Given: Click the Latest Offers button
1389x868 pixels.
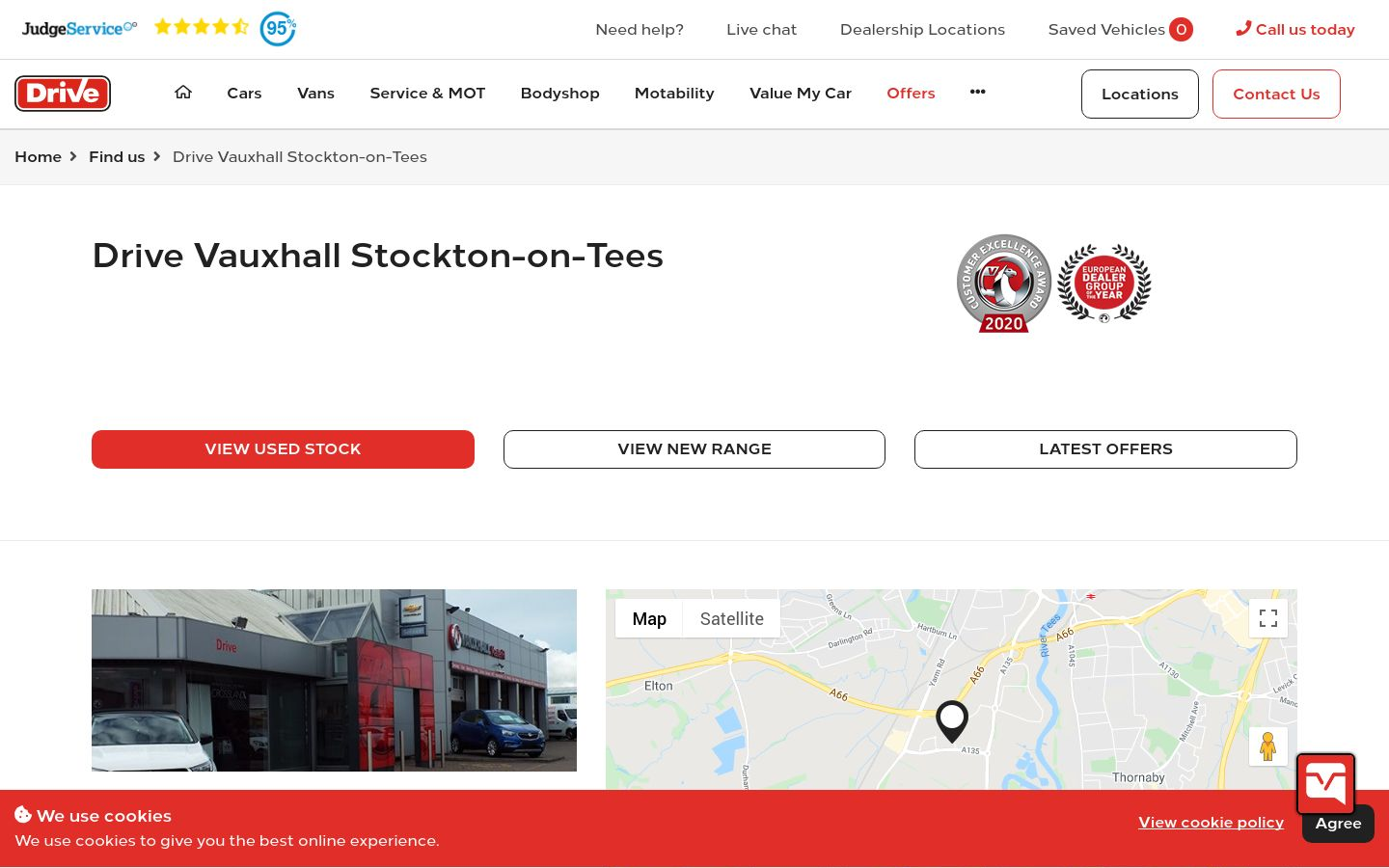Looking at the screenshot, I should (x=1105, y=449).
